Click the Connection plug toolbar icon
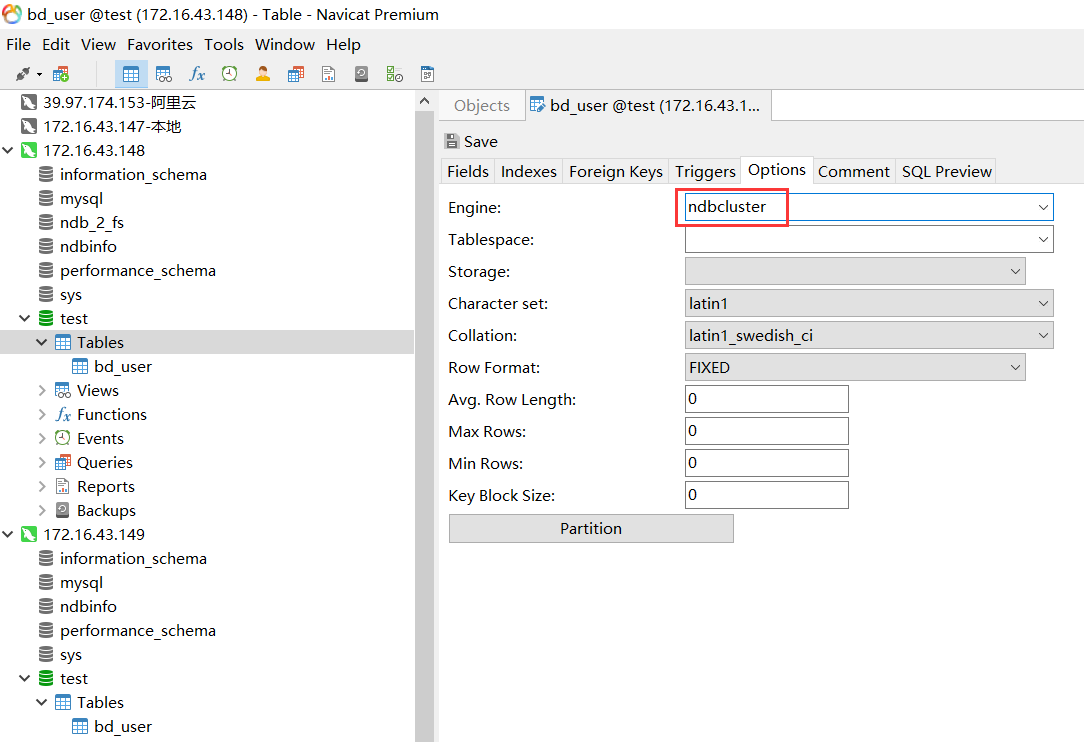Screen dimensions: 1084x742 tap(23, 74)
